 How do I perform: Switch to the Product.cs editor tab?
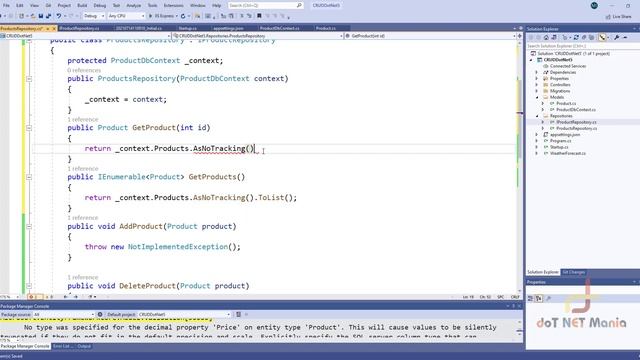point(325,28)
